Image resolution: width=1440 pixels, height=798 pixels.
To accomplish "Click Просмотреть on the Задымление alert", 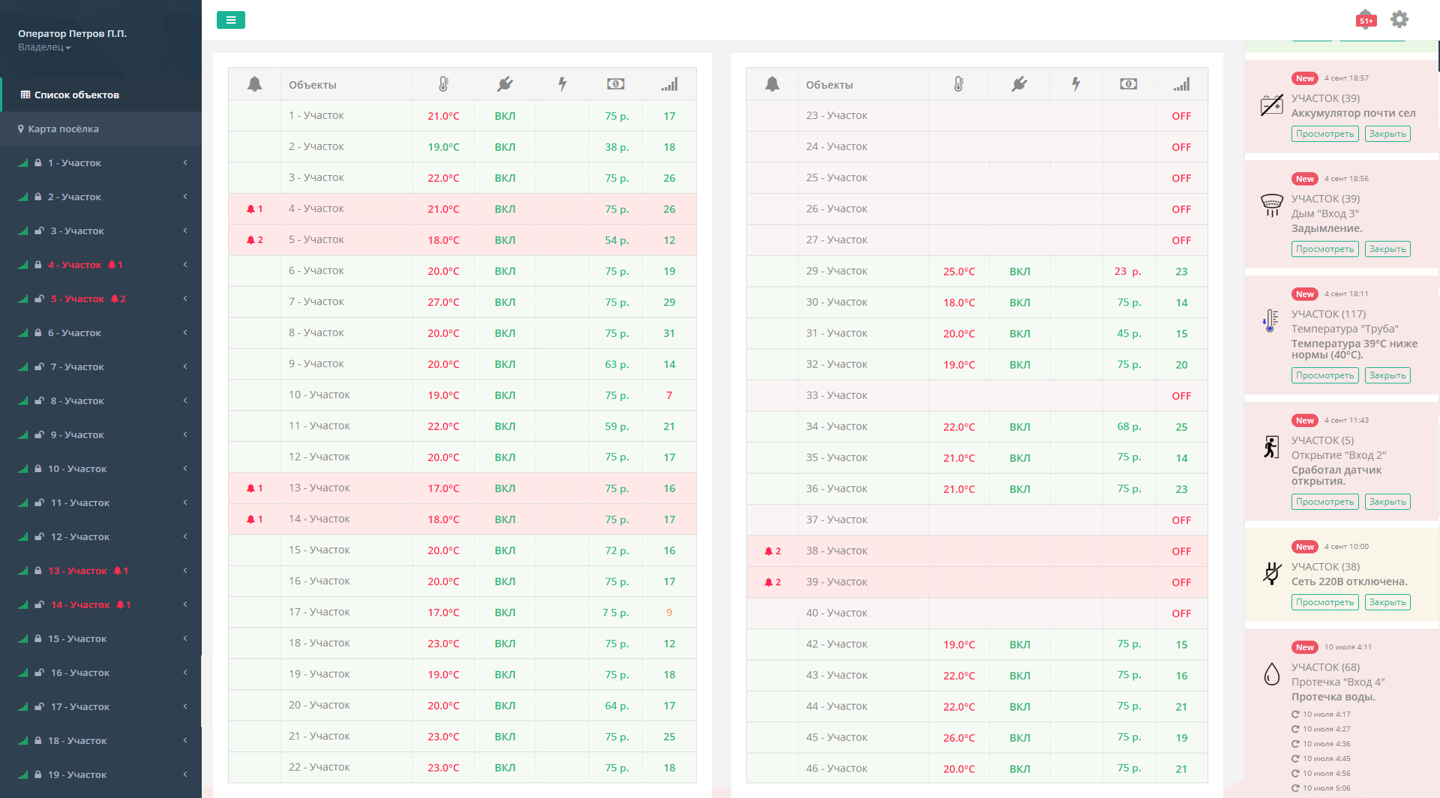I will (x=1324, y=249).
